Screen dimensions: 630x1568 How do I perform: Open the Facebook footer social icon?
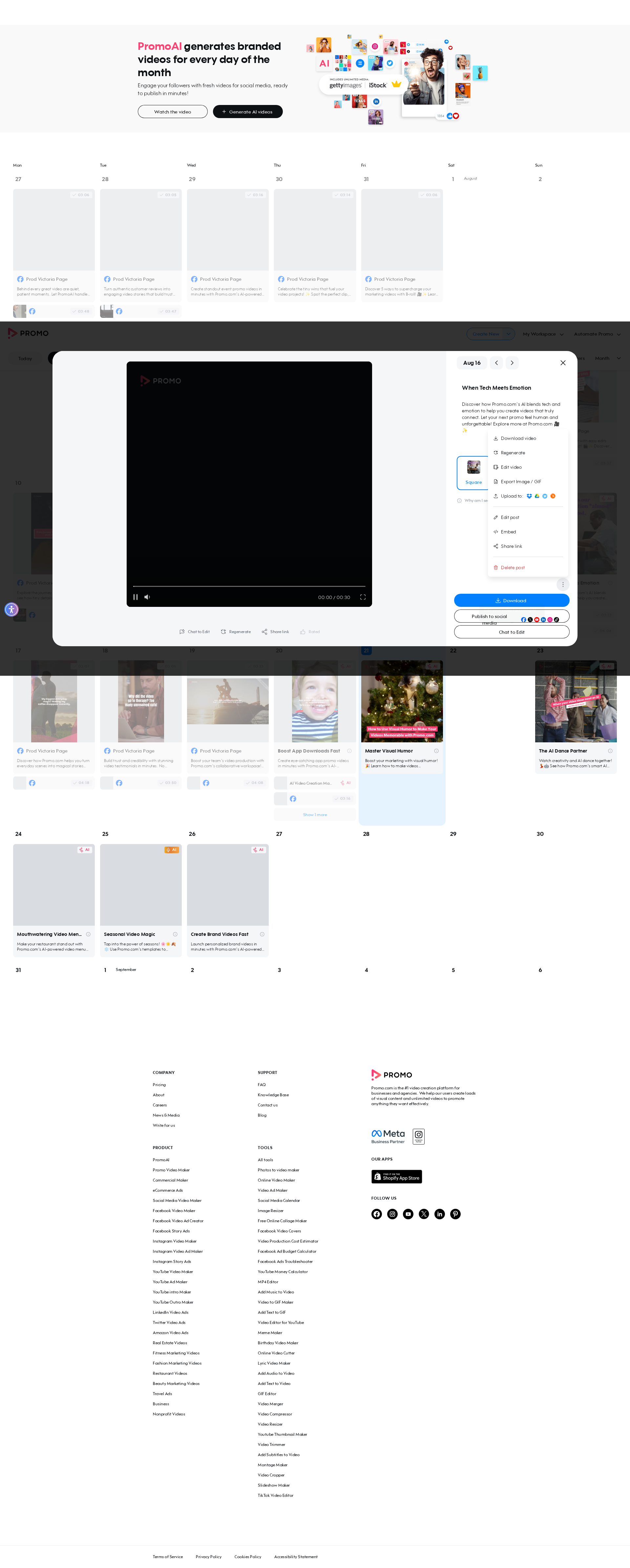tap(377, 1214)
